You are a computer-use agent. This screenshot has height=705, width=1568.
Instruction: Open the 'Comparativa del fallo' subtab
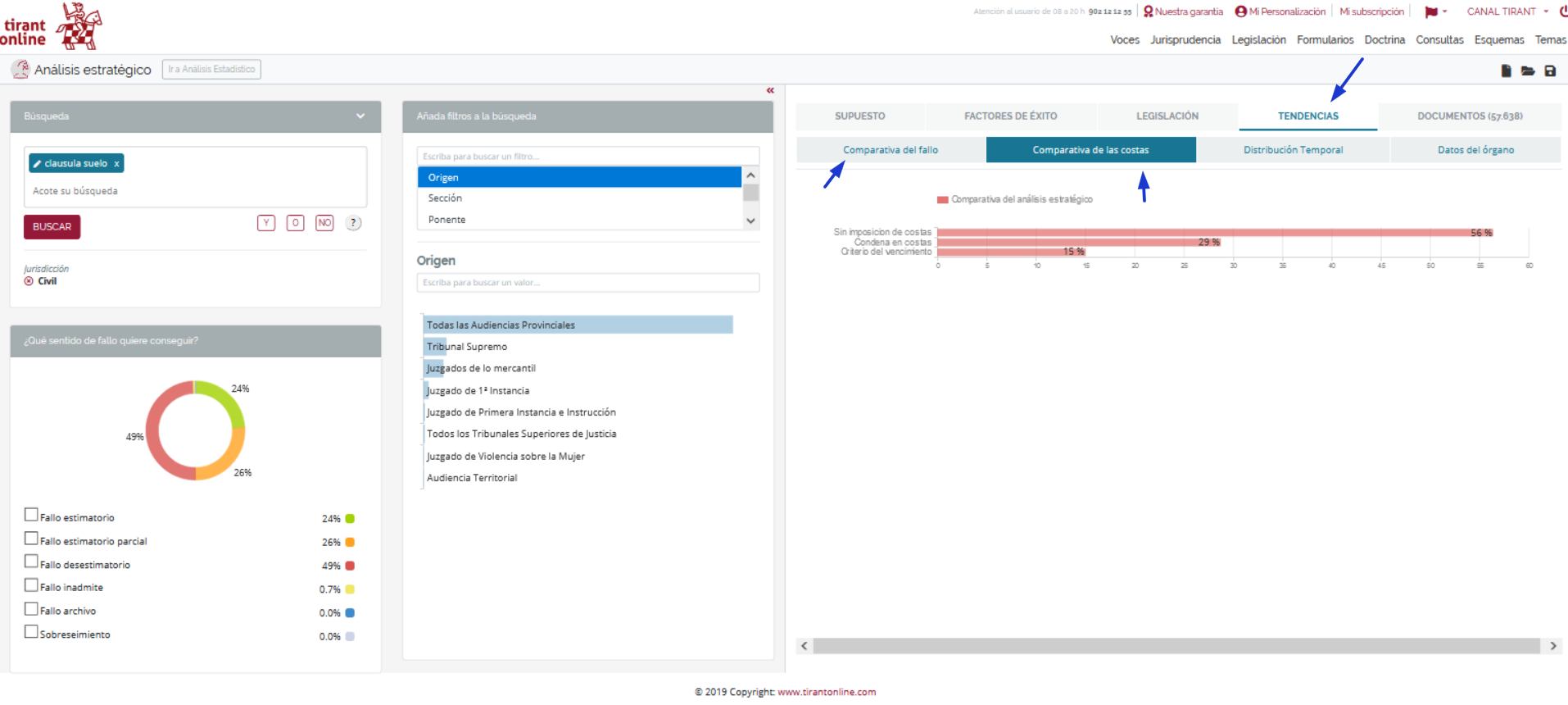(890, 150)
